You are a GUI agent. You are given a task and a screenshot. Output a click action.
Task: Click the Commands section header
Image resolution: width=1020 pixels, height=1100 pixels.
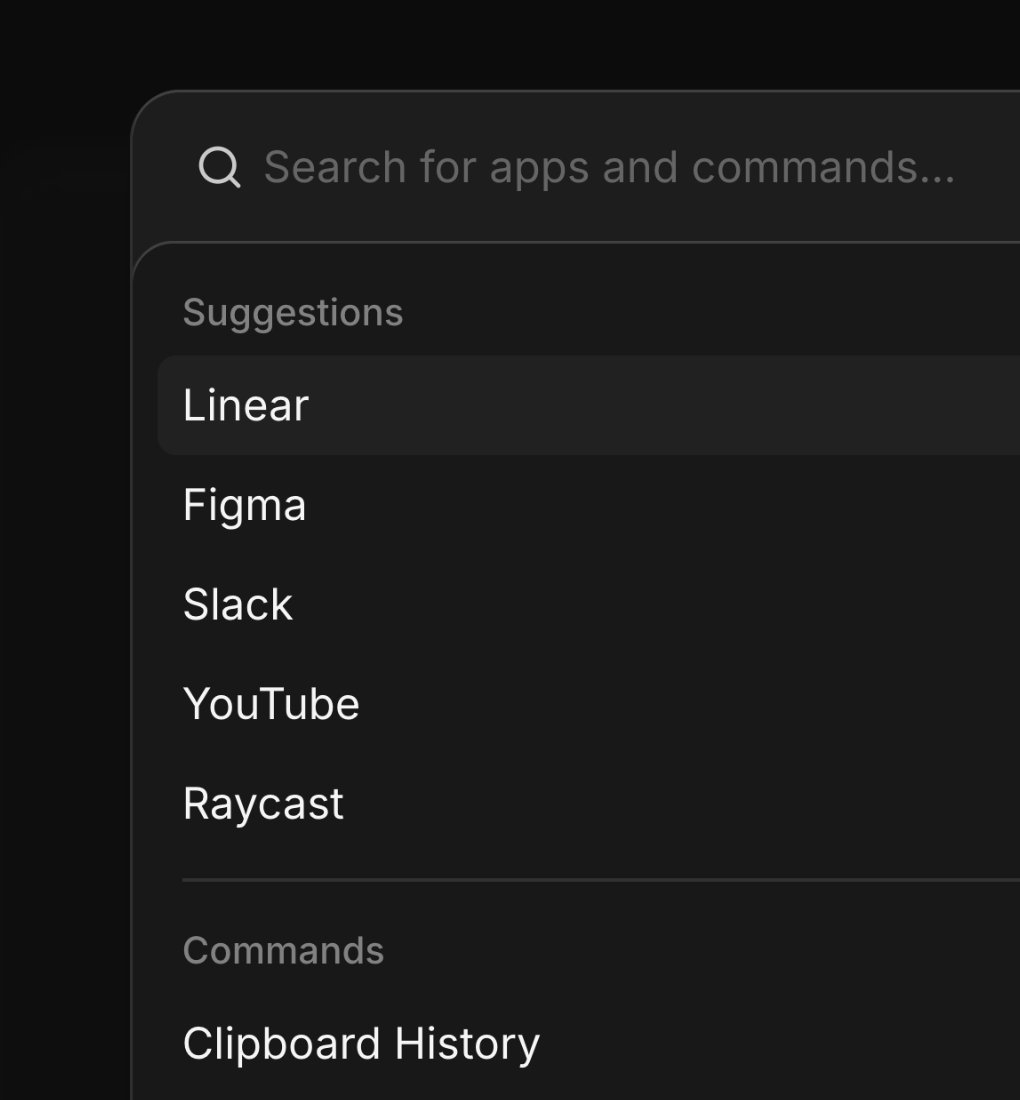[x=283, y=951]
